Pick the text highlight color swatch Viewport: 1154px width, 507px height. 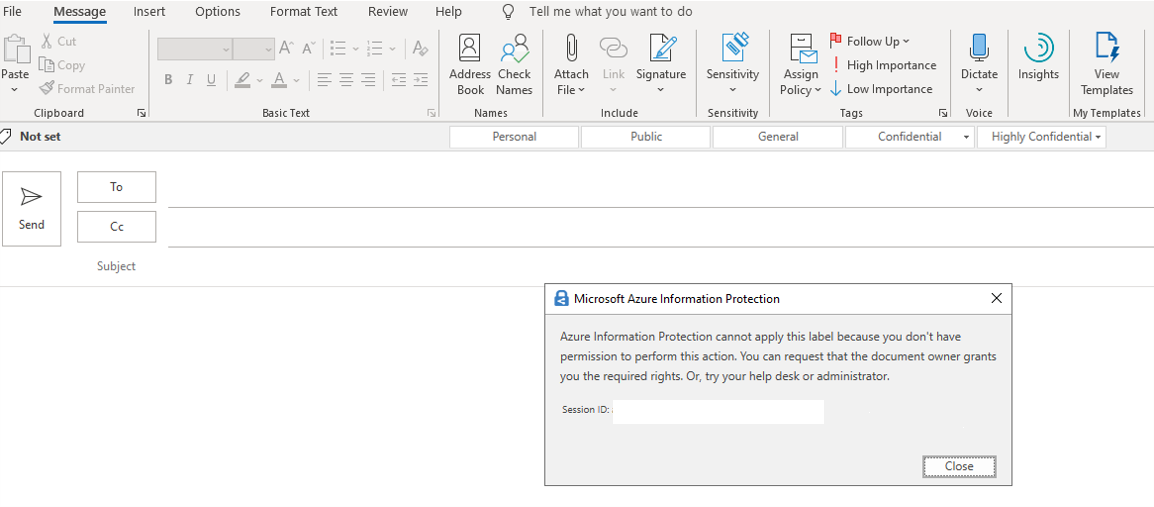(244, 79)
